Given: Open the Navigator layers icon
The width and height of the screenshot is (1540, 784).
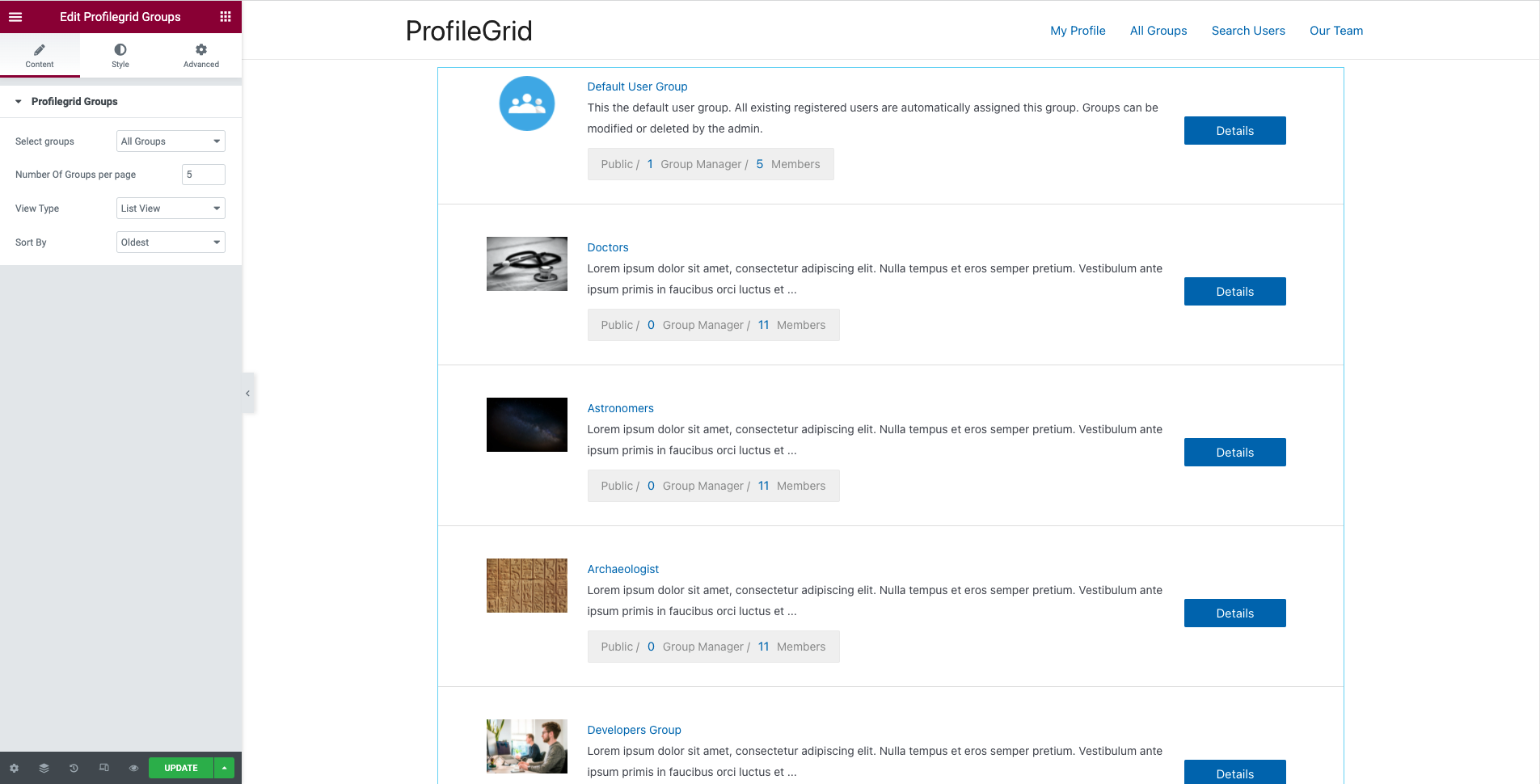Looking at the screenshot, I should pos(44,768).
